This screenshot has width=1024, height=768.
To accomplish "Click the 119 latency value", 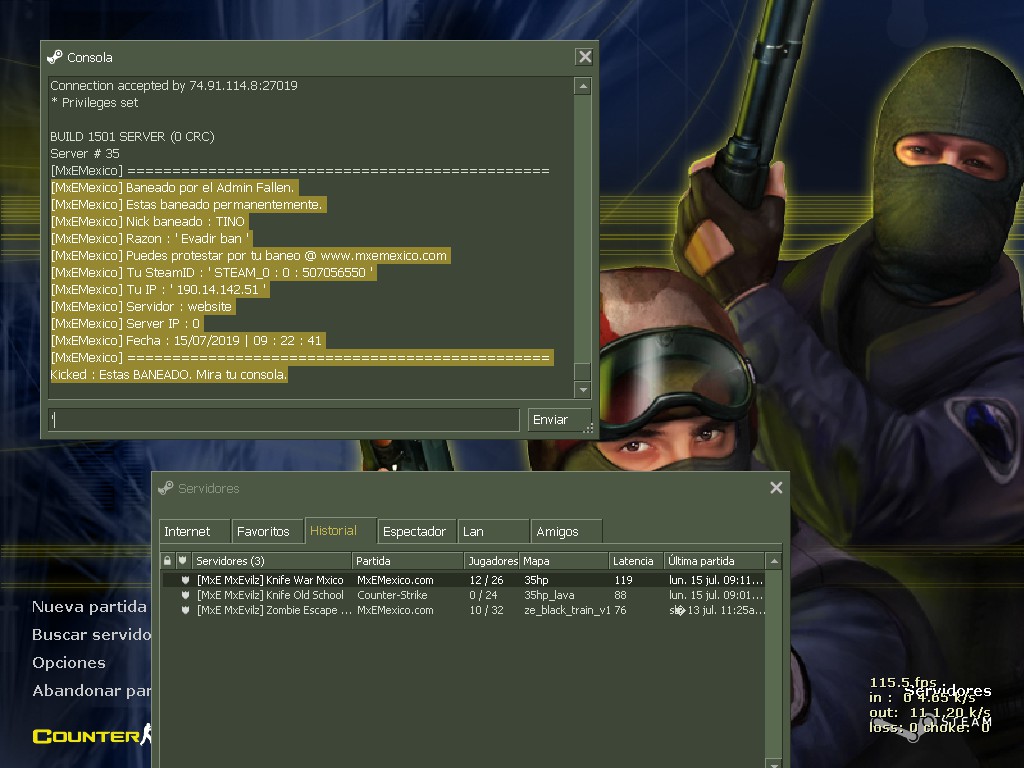I will tap(624, 580).
